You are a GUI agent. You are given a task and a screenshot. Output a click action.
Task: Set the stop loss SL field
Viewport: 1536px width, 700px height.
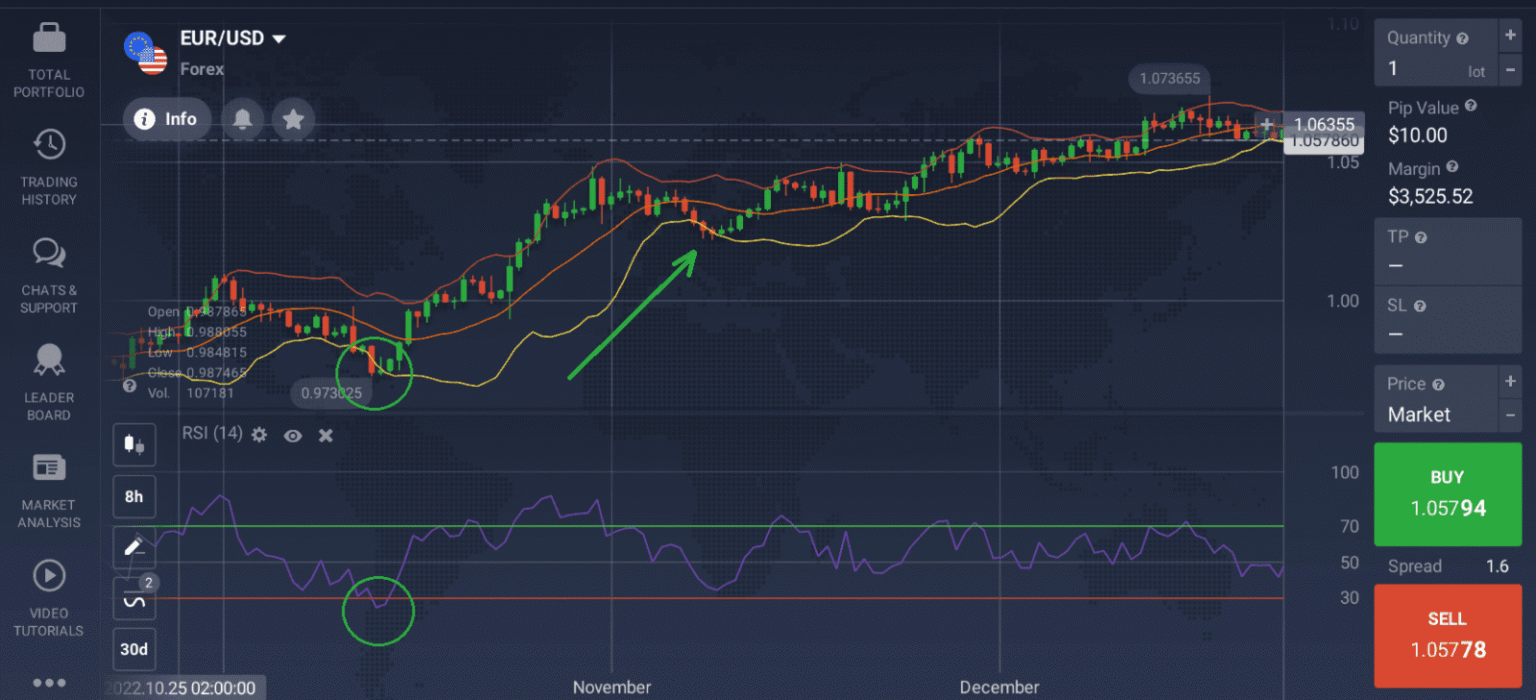click(1449, 319)
